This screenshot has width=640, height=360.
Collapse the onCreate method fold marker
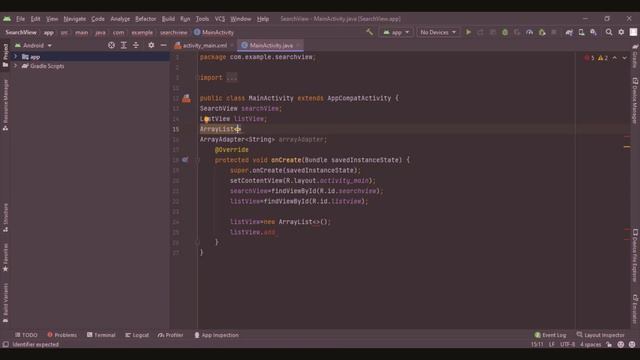198,160
